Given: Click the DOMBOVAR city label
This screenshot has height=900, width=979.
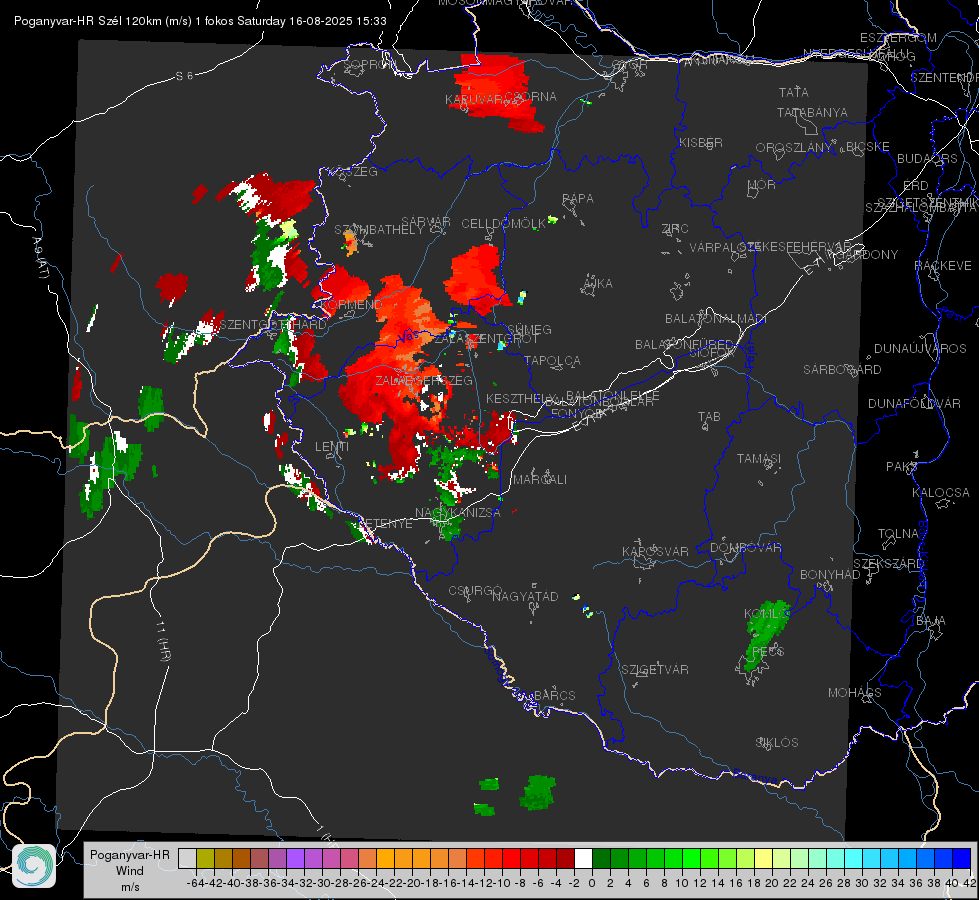Looking at the screenshot, I should click(745, 548).
